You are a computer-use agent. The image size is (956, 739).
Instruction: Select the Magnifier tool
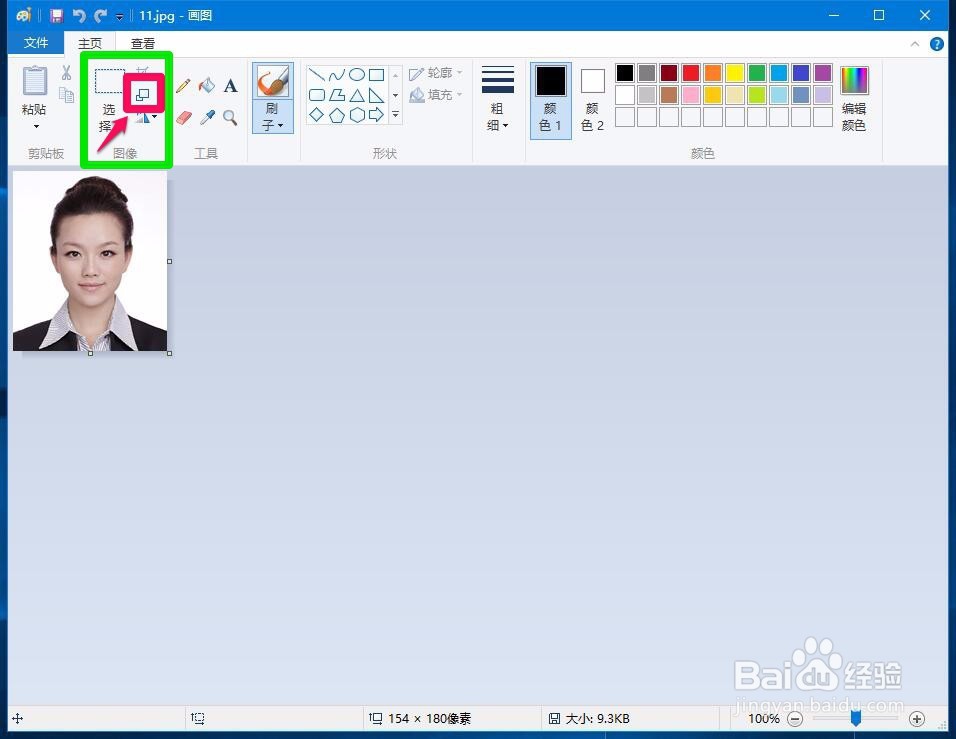(230, 117)
